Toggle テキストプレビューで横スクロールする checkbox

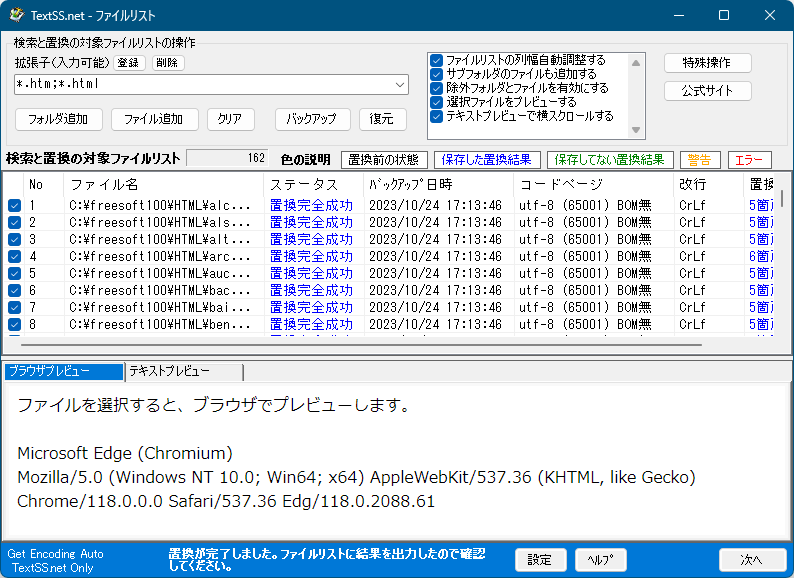[x=436, y=117]
